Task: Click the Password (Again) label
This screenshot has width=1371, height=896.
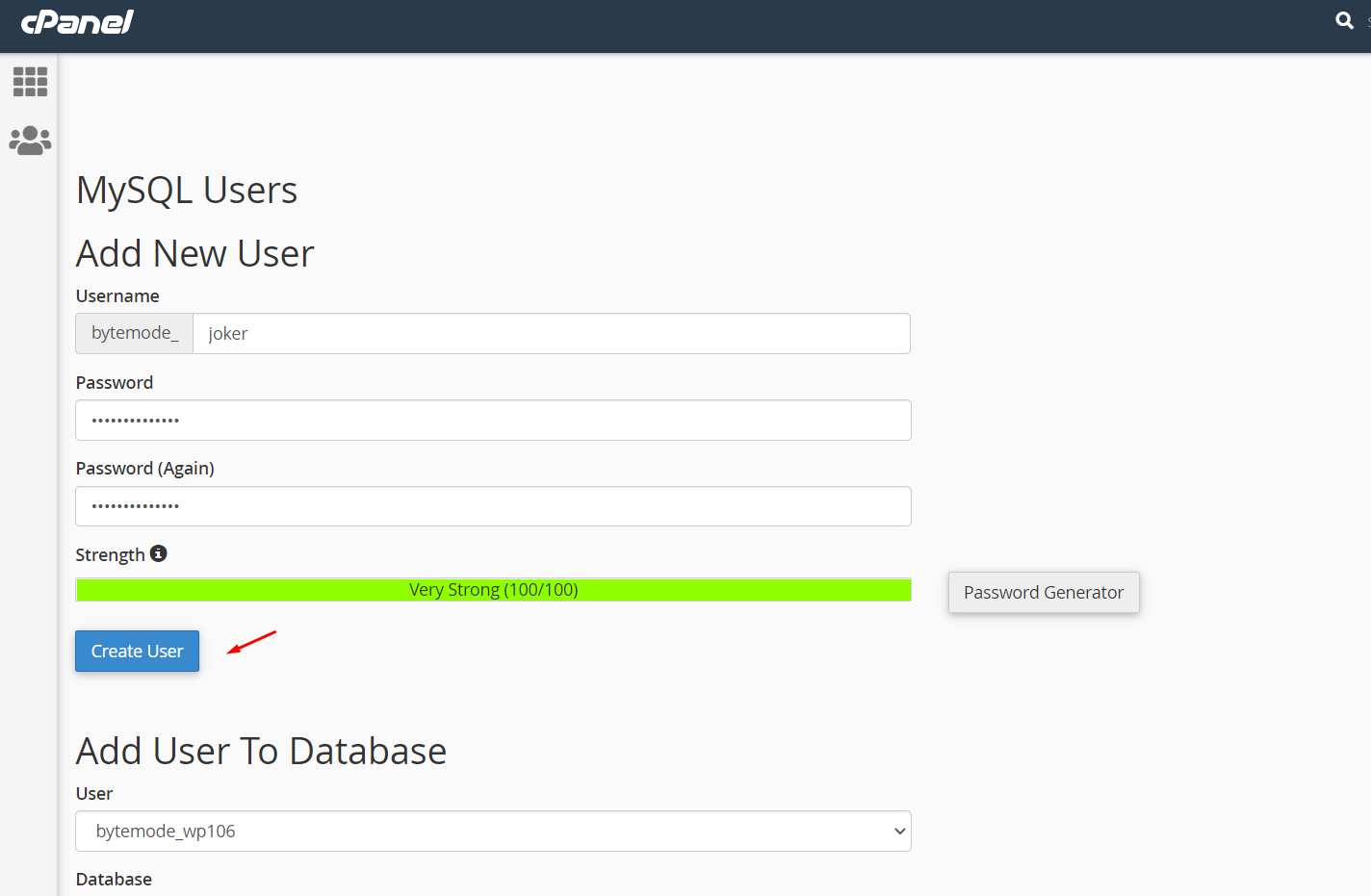Action: tap(144, 469)
